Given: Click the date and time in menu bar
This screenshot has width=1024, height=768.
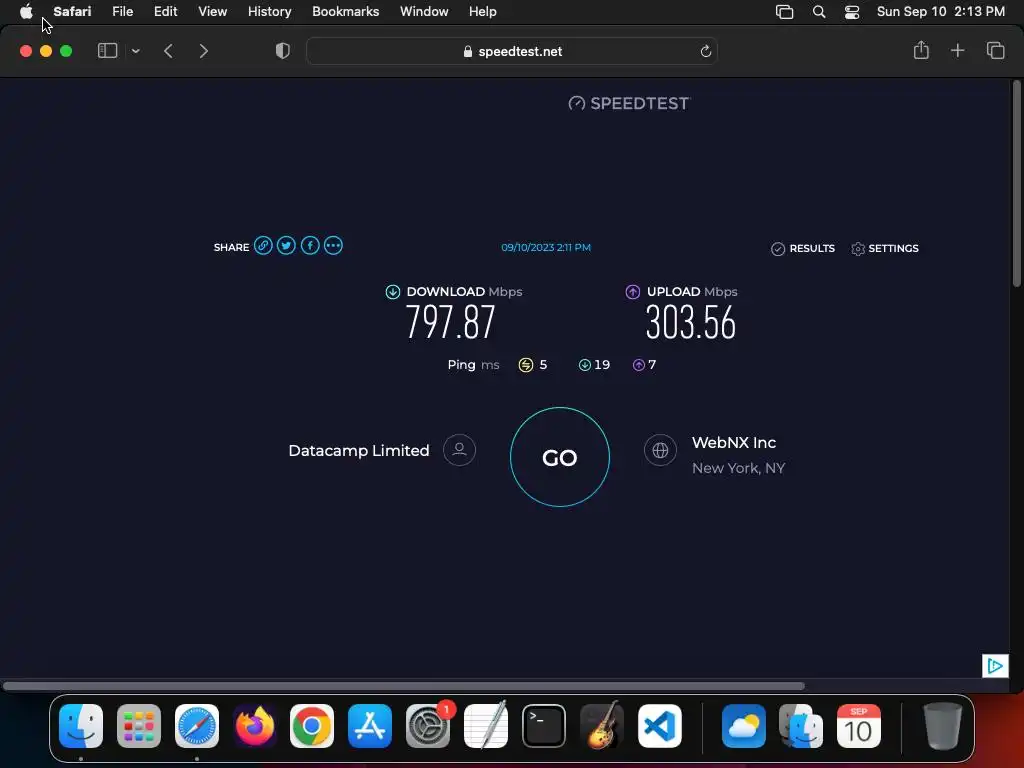Looking at the screenshot, I should (940, 11).
